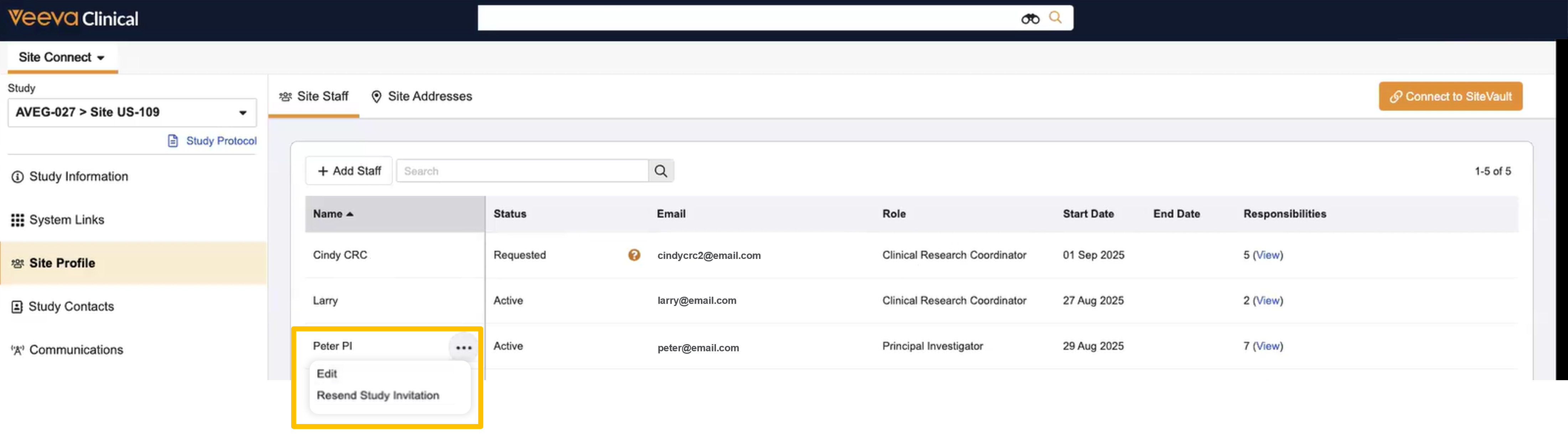Open System Links in the sidebar
The image size is (1568, 439).
pos(66,220)
